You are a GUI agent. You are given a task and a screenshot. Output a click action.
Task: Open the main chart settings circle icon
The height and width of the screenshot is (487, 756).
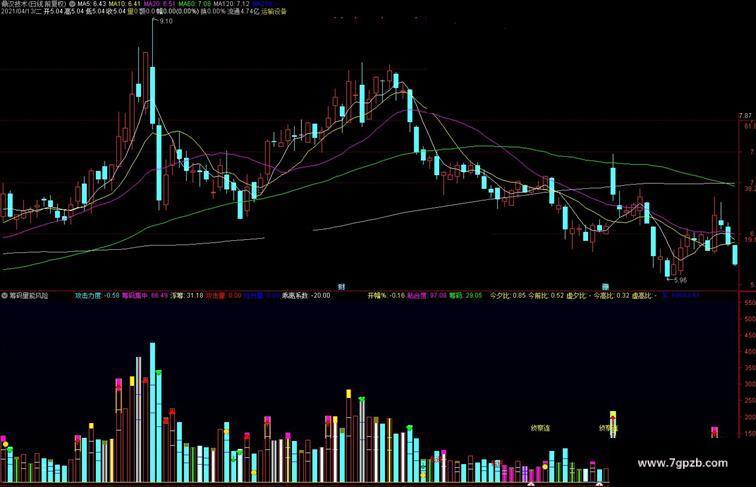[x=72, y=4]
